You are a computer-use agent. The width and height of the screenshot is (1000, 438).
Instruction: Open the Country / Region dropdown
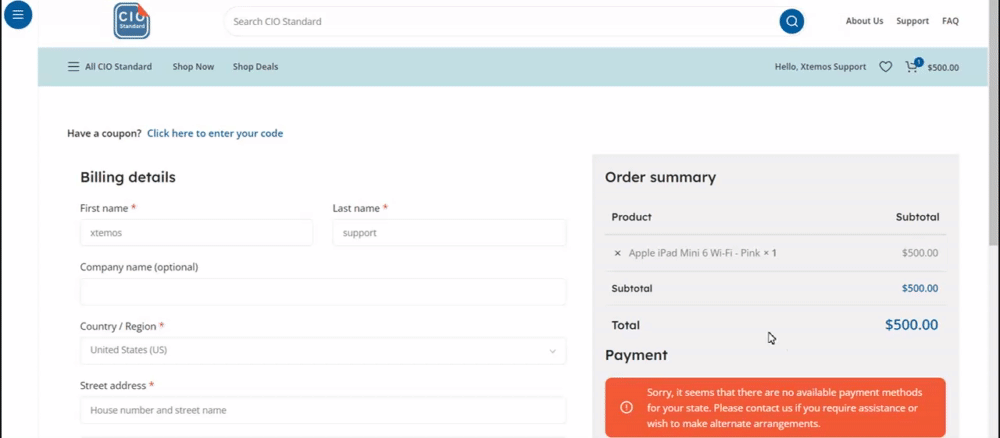(323, 351)
